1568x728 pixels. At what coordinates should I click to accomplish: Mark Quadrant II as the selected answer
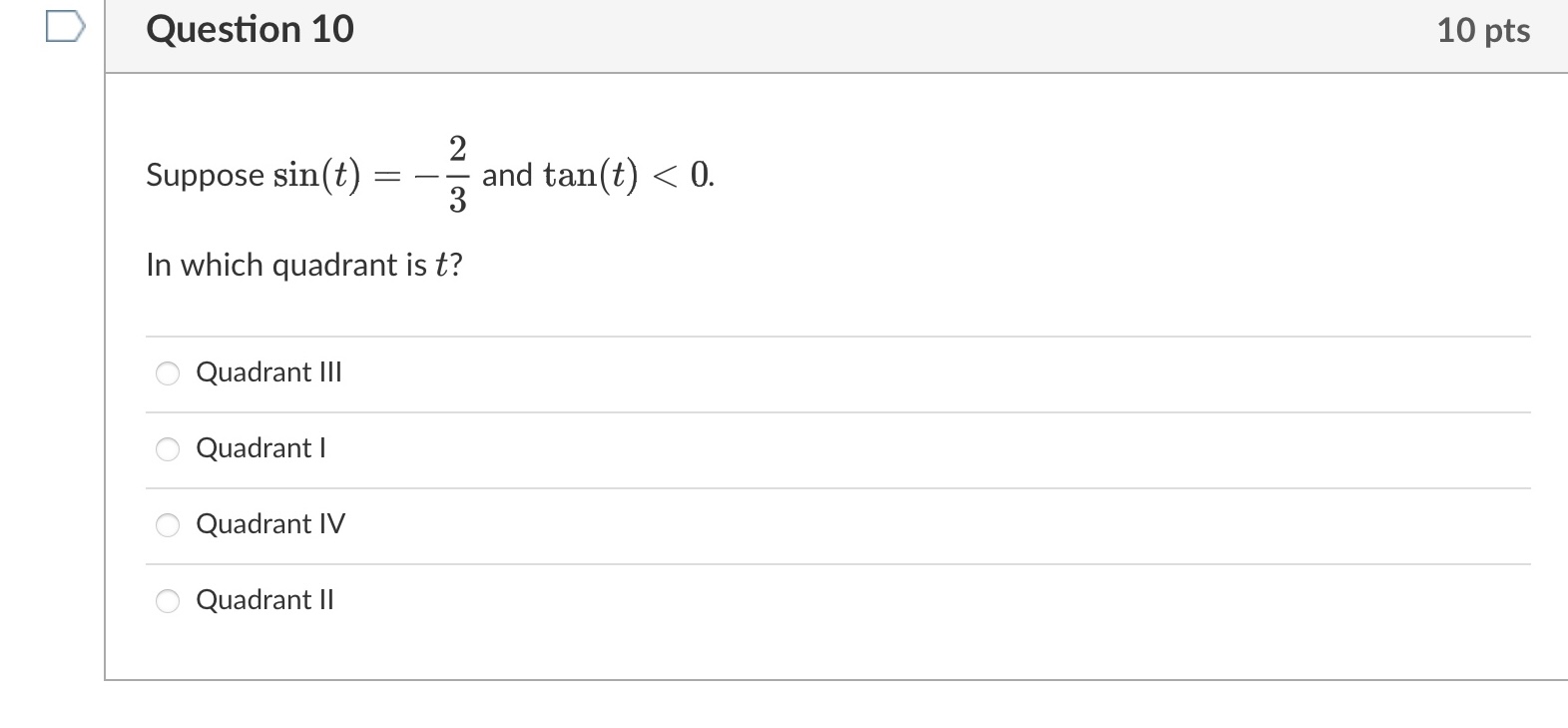(x=168, y=600)
